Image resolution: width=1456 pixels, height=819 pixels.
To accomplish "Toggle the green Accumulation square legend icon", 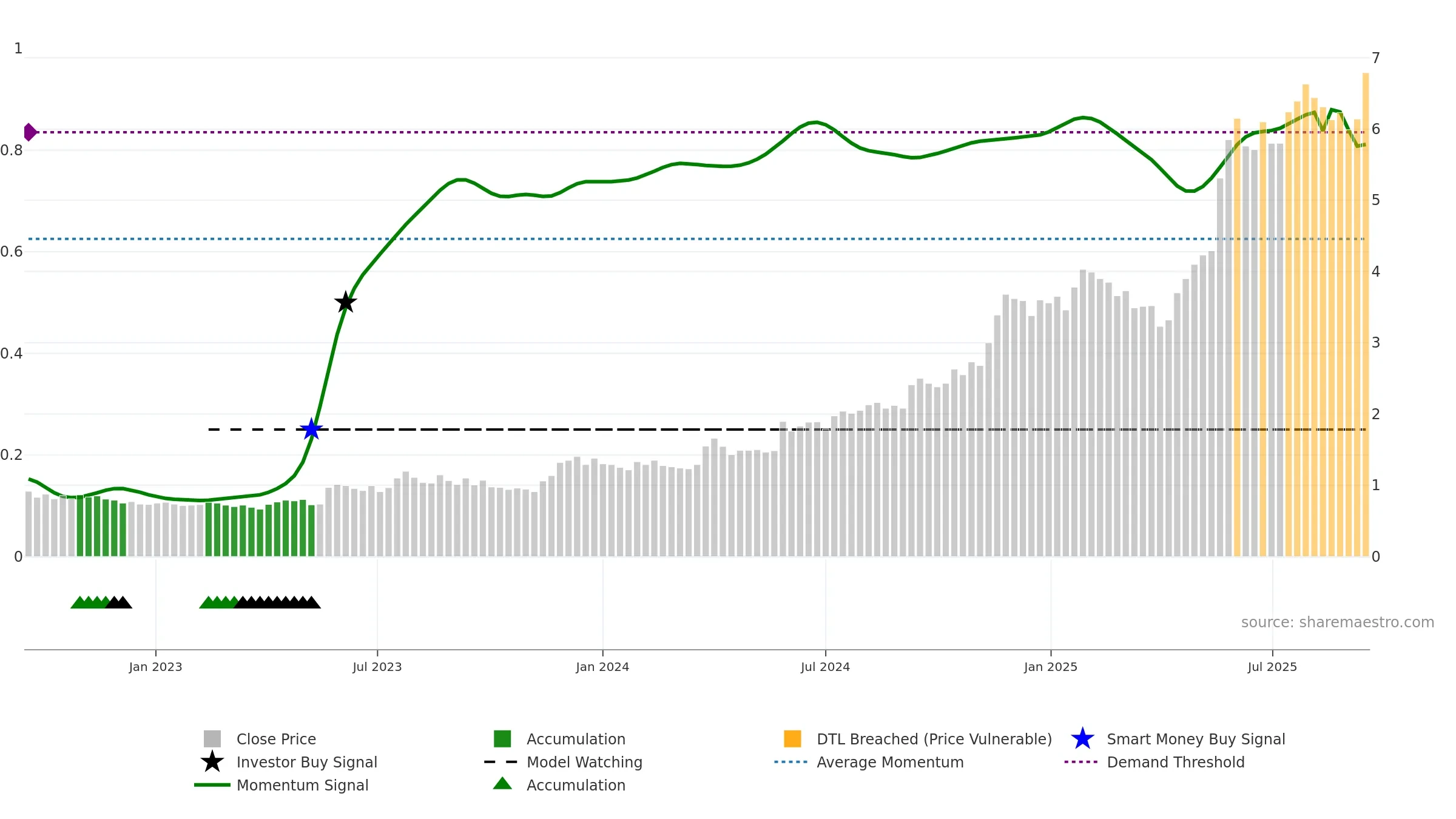I will click(502, 739).
